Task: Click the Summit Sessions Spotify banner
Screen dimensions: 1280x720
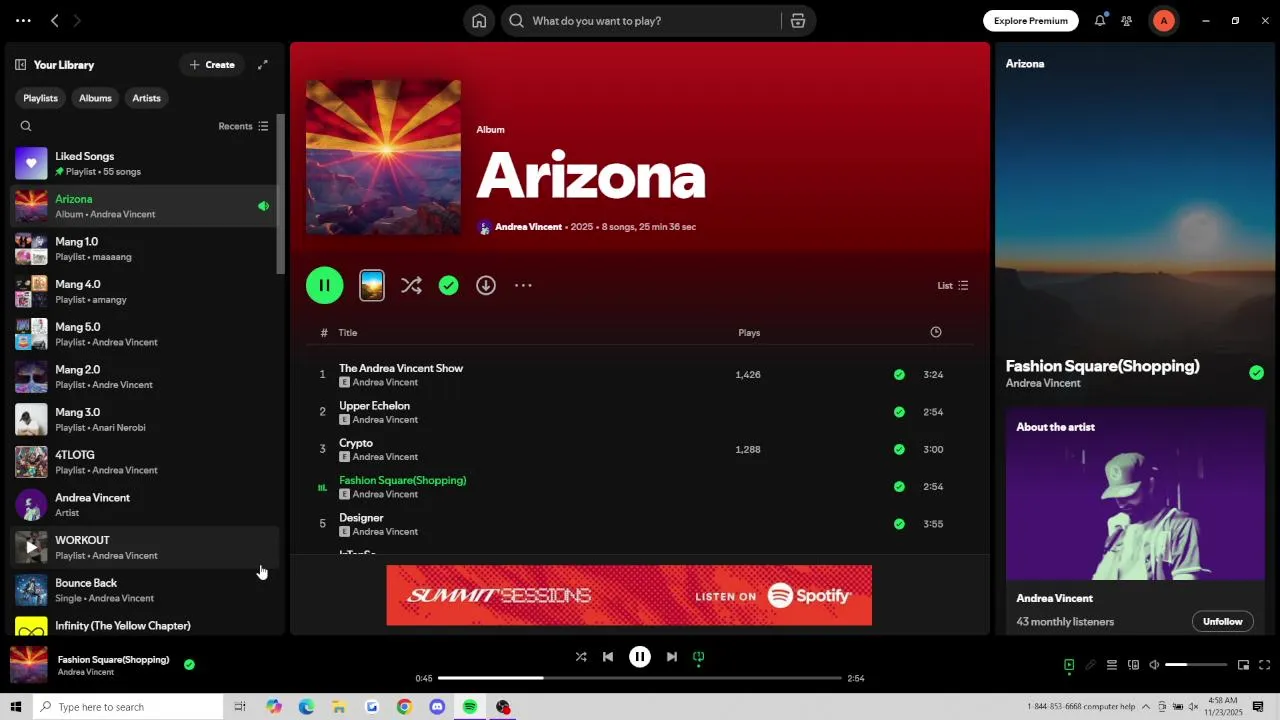Action: click(629, 595)
